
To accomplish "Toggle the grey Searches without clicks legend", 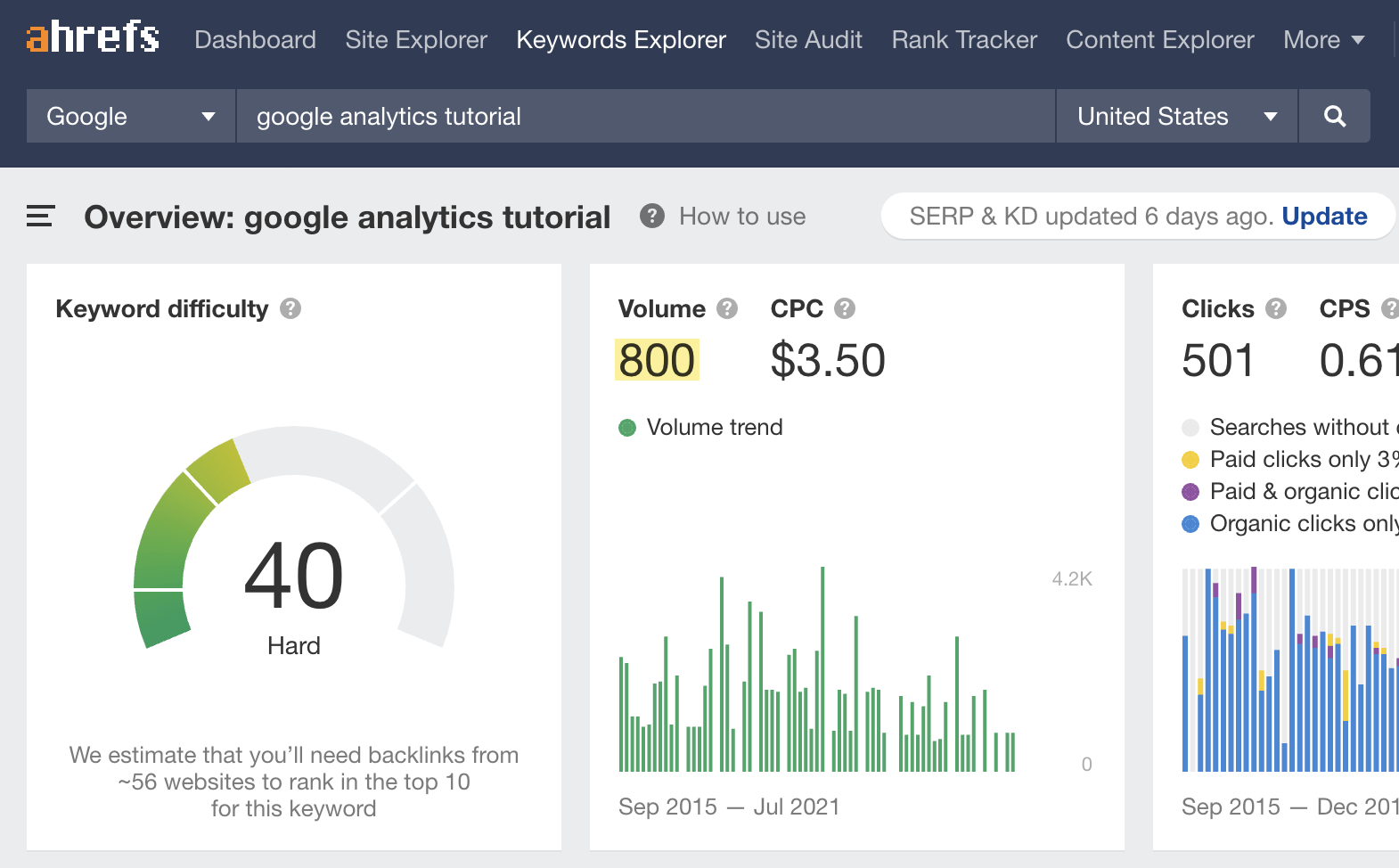I will [x=1190, y=428].
